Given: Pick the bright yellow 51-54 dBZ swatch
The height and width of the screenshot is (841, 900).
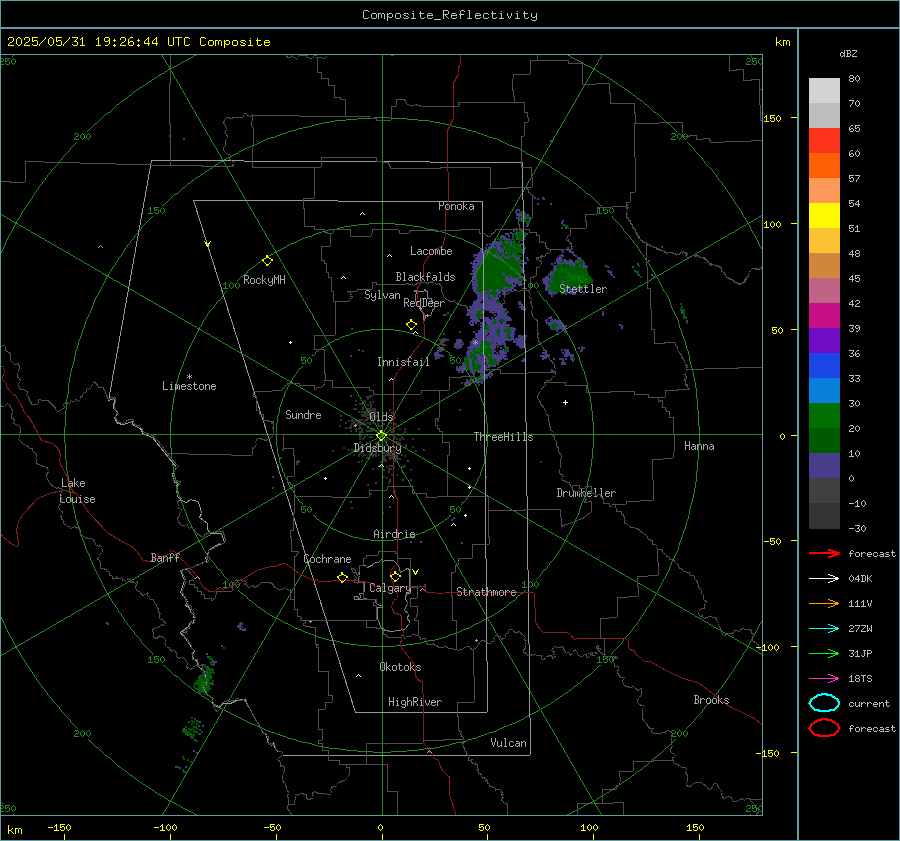Looking at the screenshot, I should click(824, 216).
